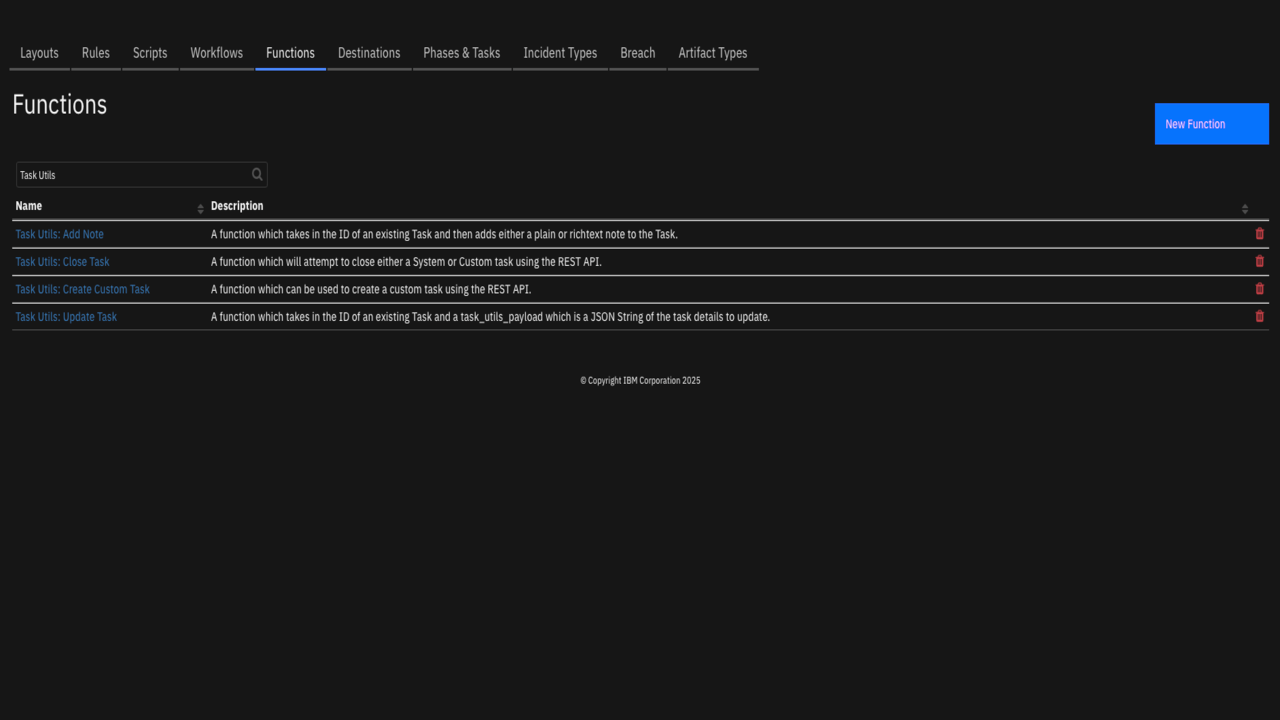Image resolution: width=1280 pixels, height=720 pixels.
Task: Click the New Function button
Action: click(1211, 124)
